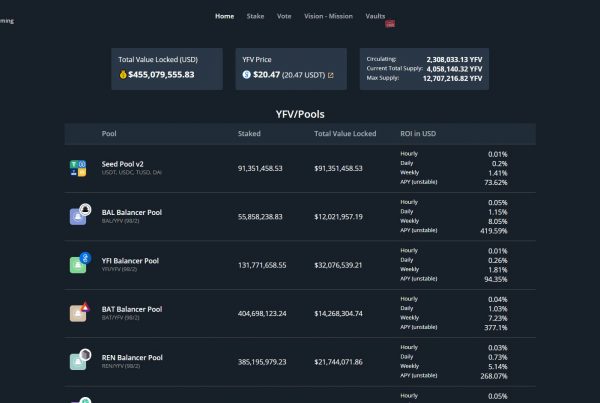The width and height of the screenshot is (600, 403).
Task: Open Vision - Mission page
Action: tap(328, 16)
